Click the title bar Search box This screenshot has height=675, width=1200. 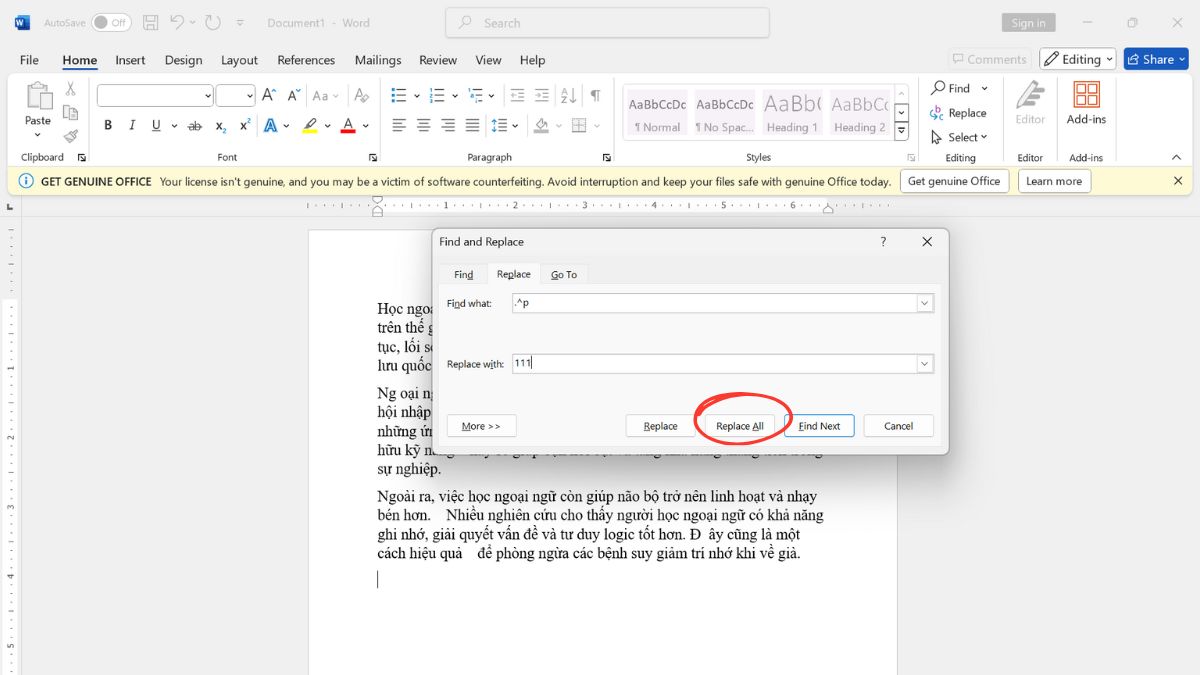(608, 23)
